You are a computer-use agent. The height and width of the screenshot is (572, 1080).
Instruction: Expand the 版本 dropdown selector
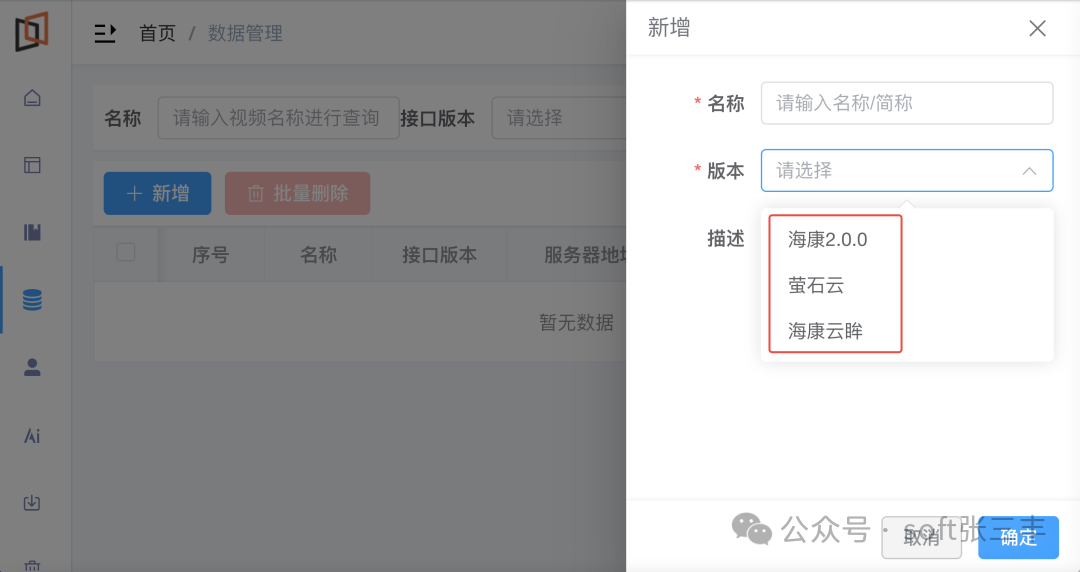click(x=906, y=170)
